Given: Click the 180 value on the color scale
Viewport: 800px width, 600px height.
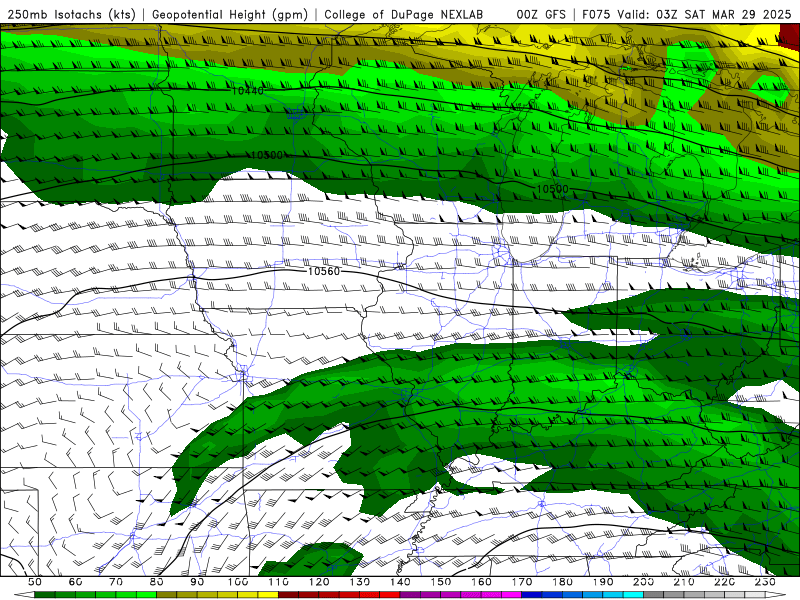Looking at the screenshot, I should tap(562, 582).
